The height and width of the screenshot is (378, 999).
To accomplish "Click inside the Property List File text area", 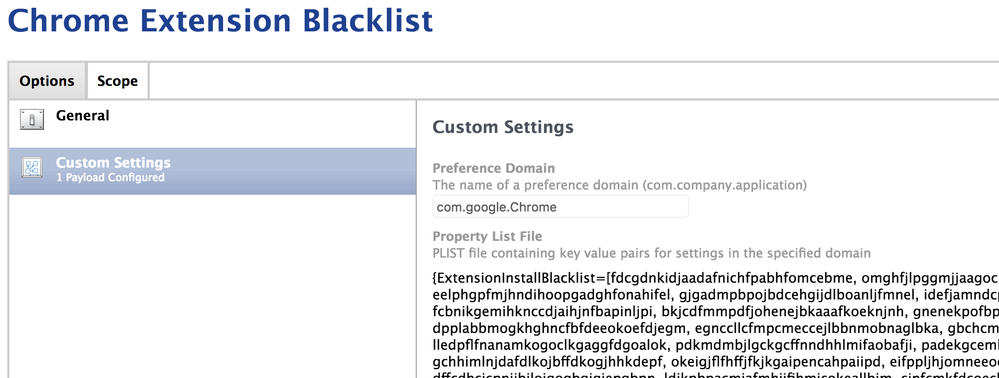I will (x=715, y=324).
